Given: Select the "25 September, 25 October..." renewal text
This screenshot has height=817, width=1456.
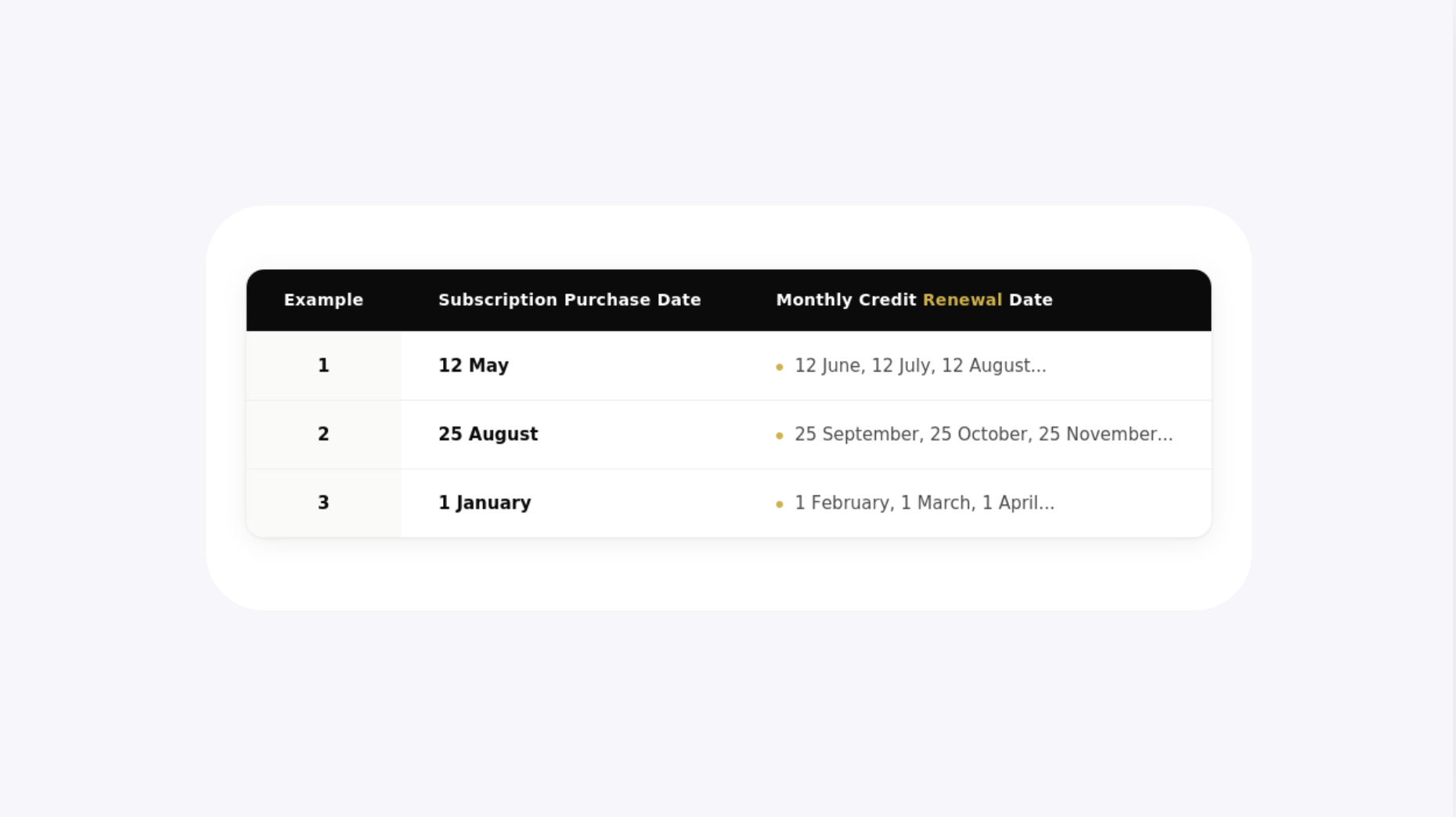Looking at the screenshot, I should (x=983, y=434).
